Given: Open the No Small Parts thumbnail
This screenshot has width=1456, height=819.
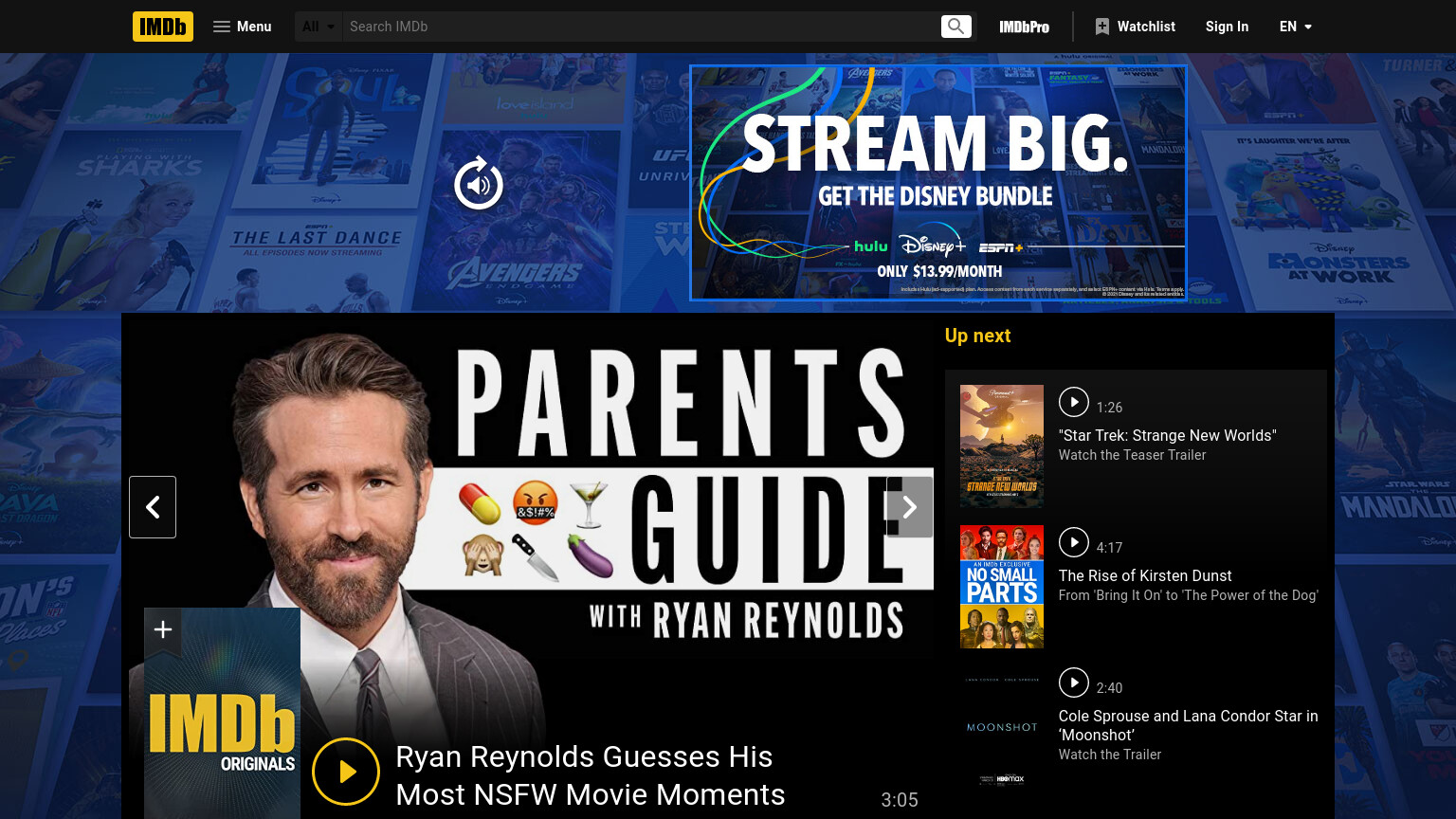Looking at the screenshot, I should (1002, 587).
